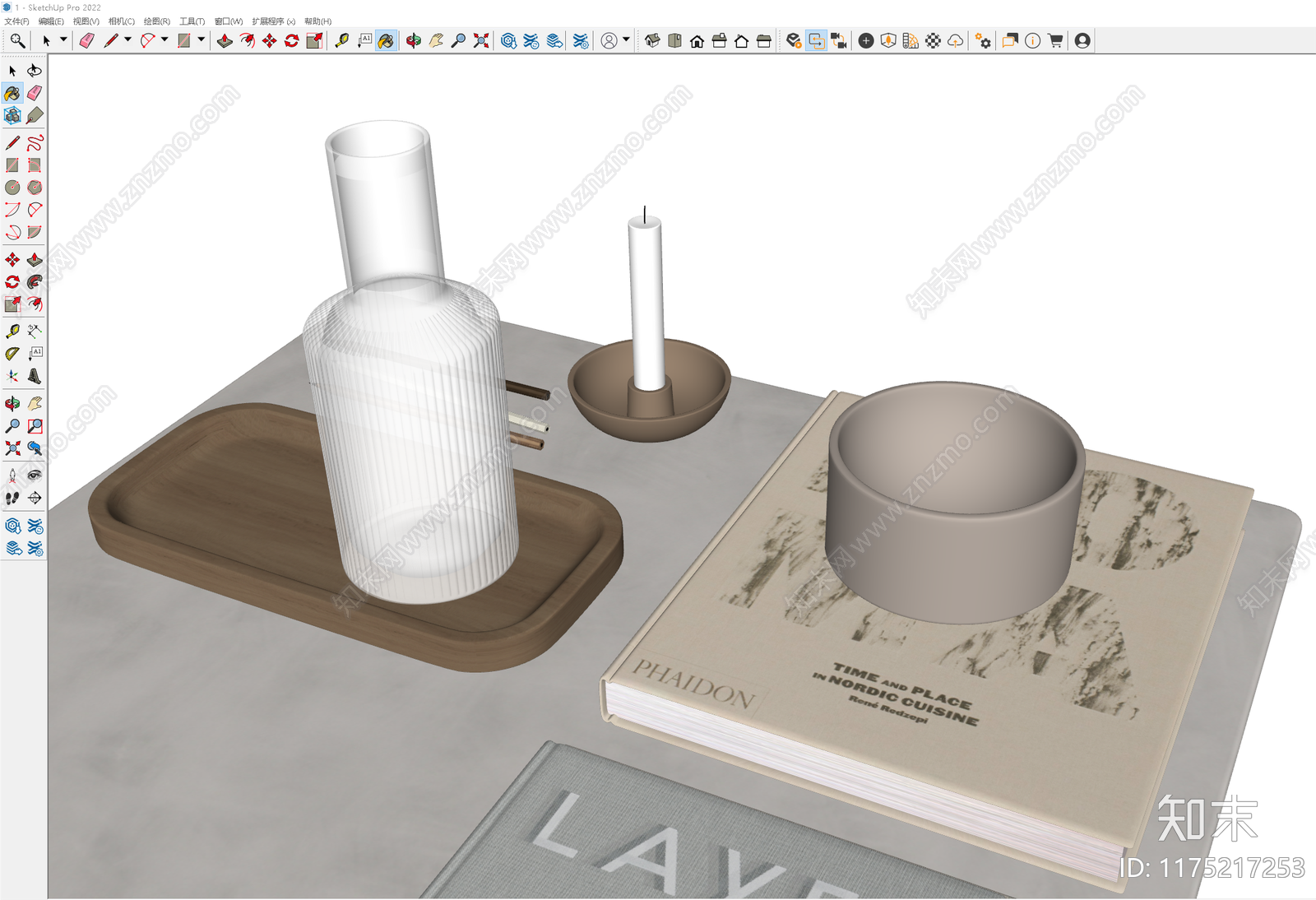1316x900 pixels.
Task: Select the Orbit tool in top toolbar
Action: [x=414, y=40]
